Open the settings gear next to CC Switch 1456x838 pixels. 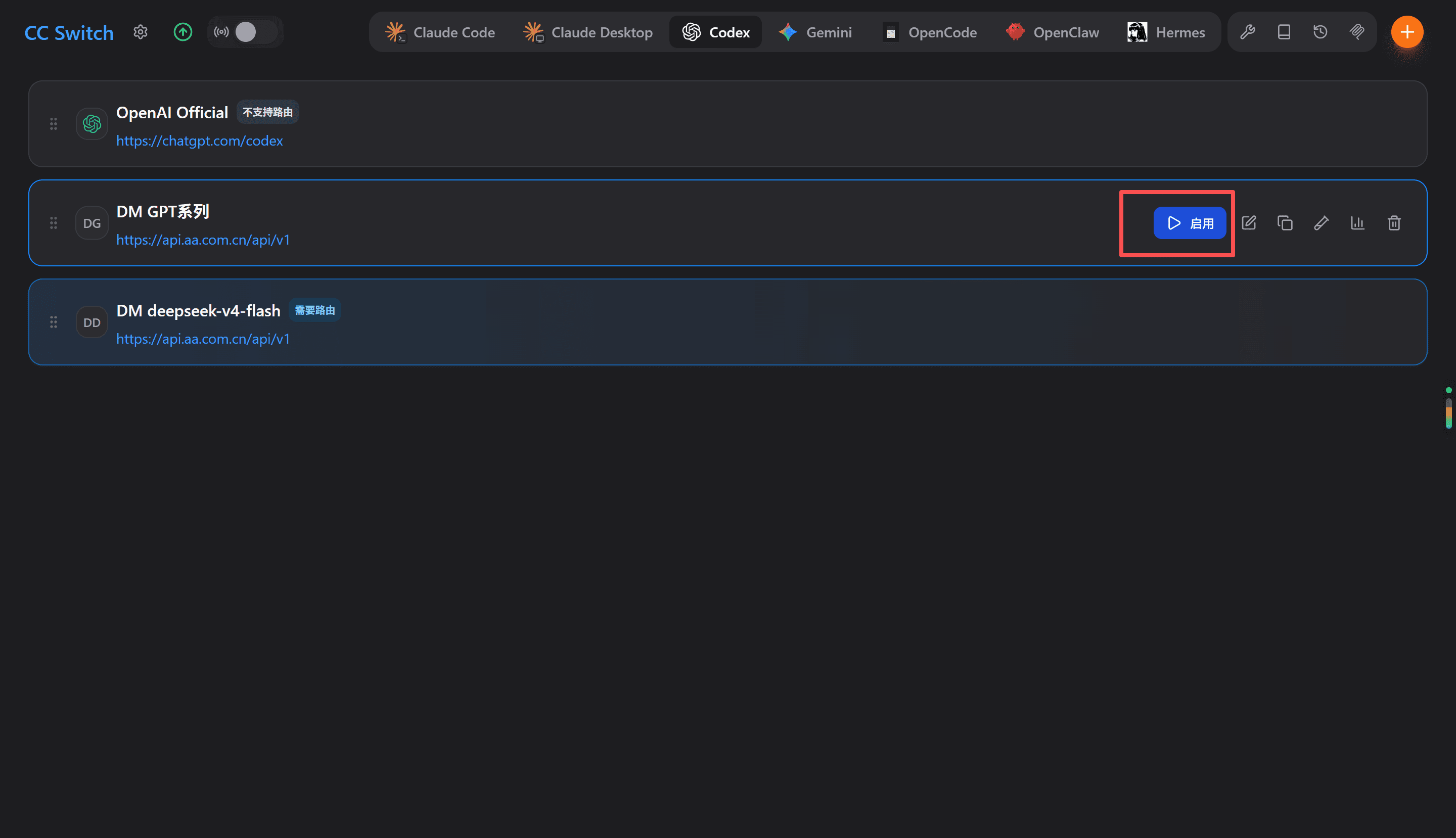point(141,32)
